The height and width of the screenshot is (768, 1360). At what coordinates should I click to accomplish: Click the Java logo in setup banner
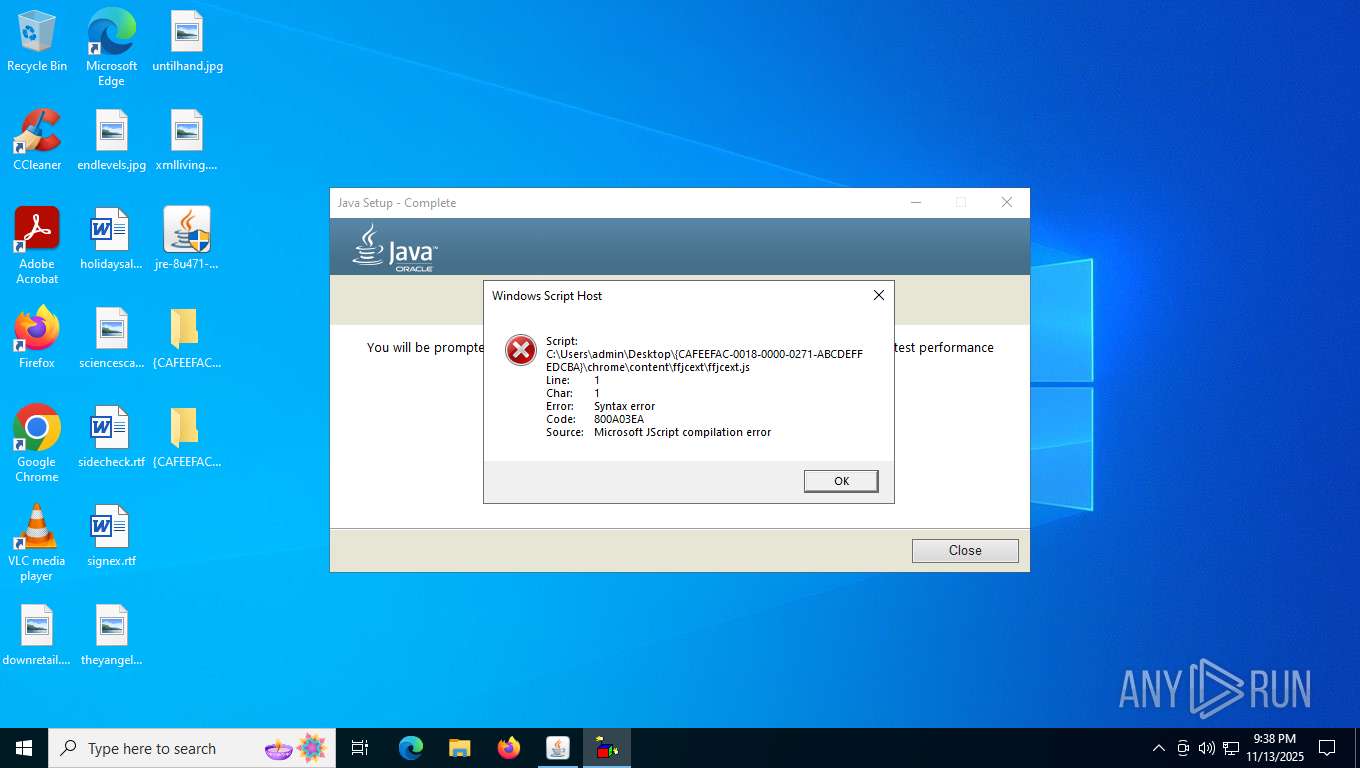(x=394, y=248)
